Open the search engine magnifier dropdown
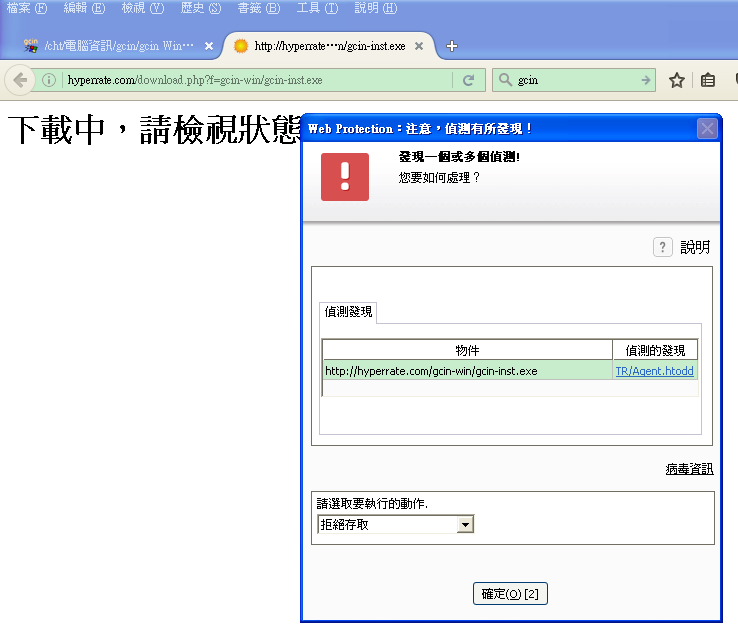 click(x=505, y=80)
